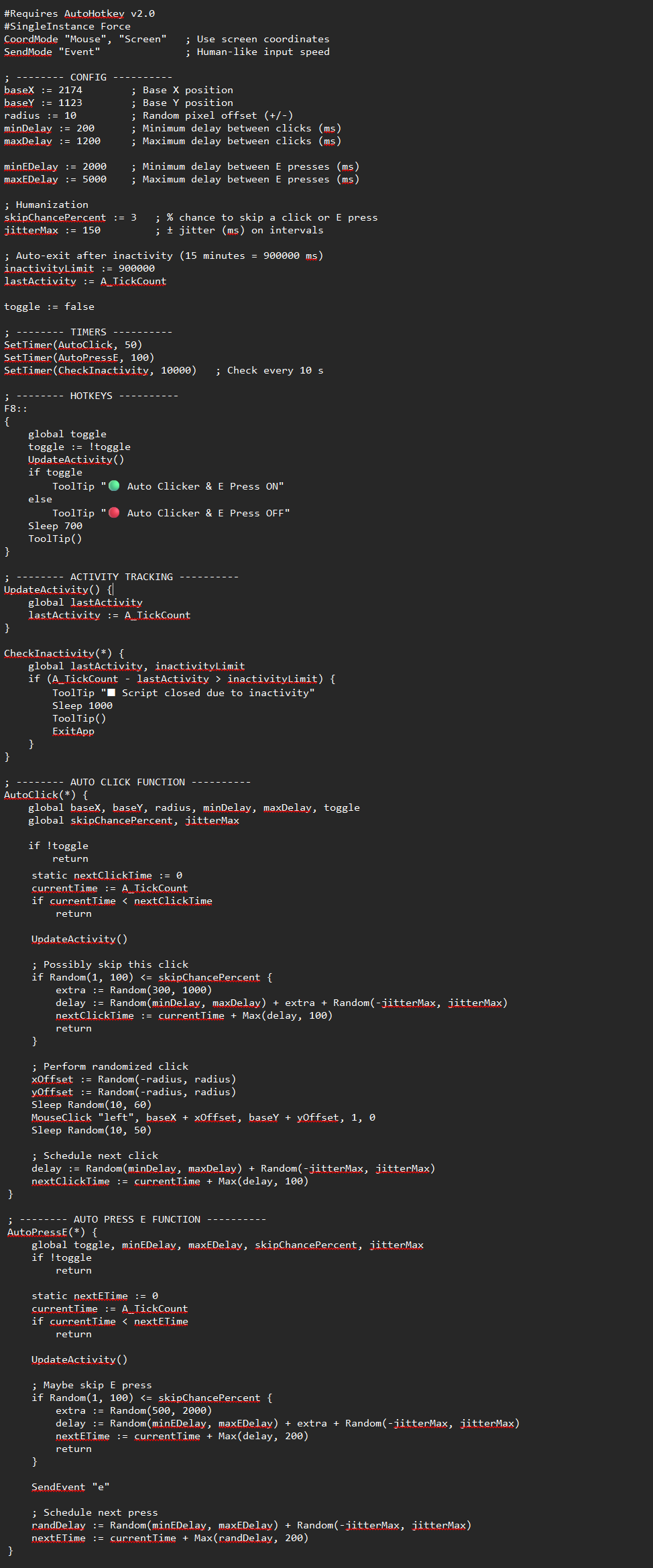Click the "Auto-exit after inactivity" comment
This screenshot has height=1568, width=653.
click(x=164, y=256)
